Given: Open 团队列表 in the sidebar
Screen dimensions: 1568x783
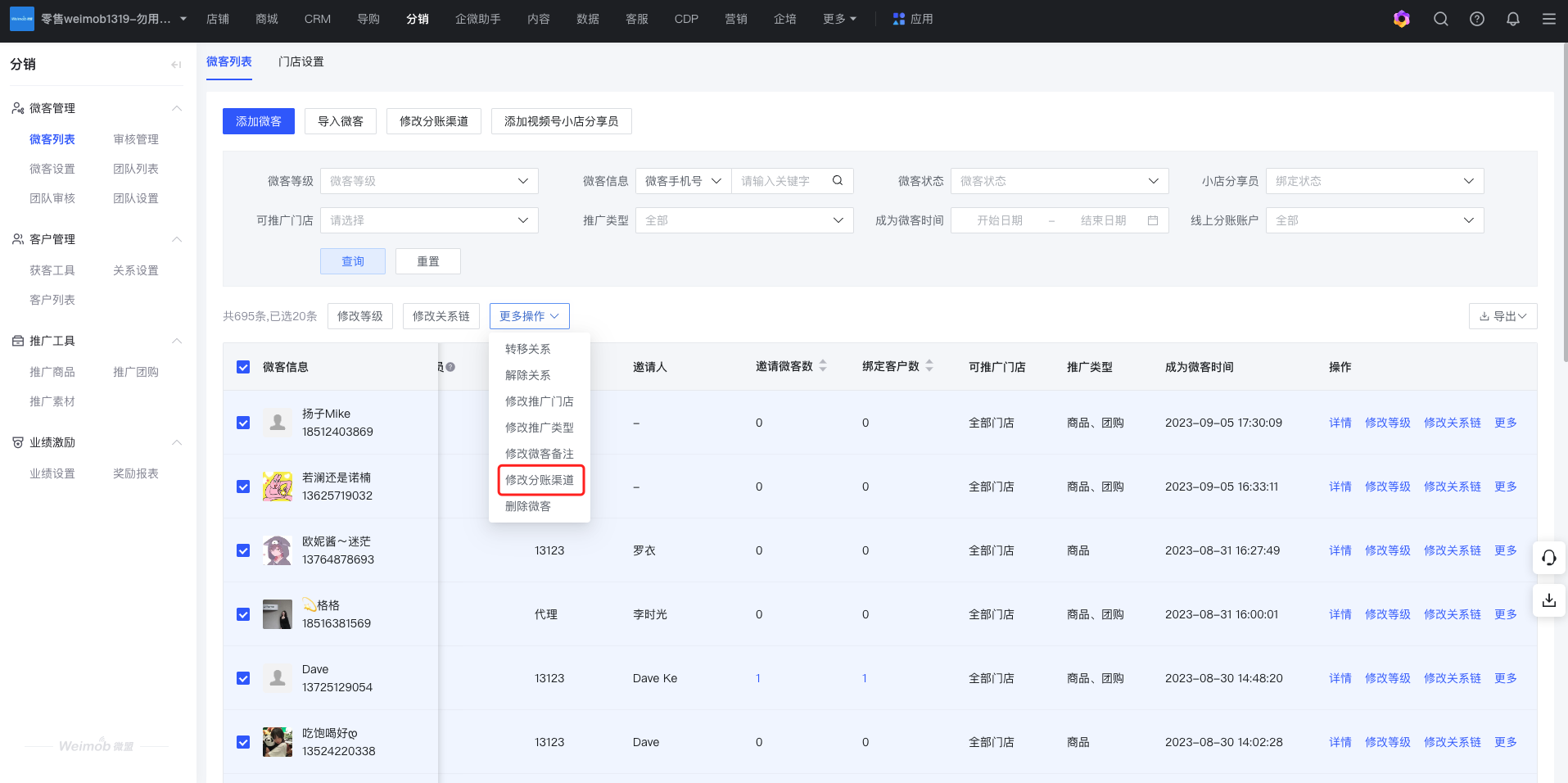Looking at the screenshot, I should coord(136,169).
